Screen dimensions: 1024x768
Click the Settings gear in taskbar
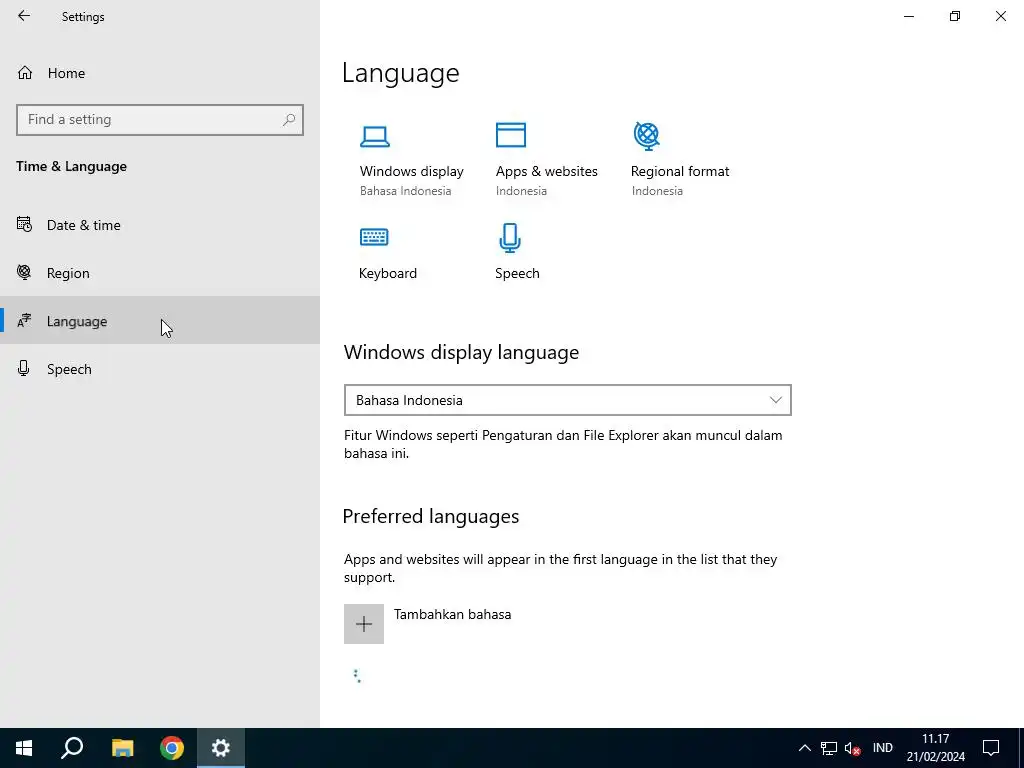tap(221, 748)
